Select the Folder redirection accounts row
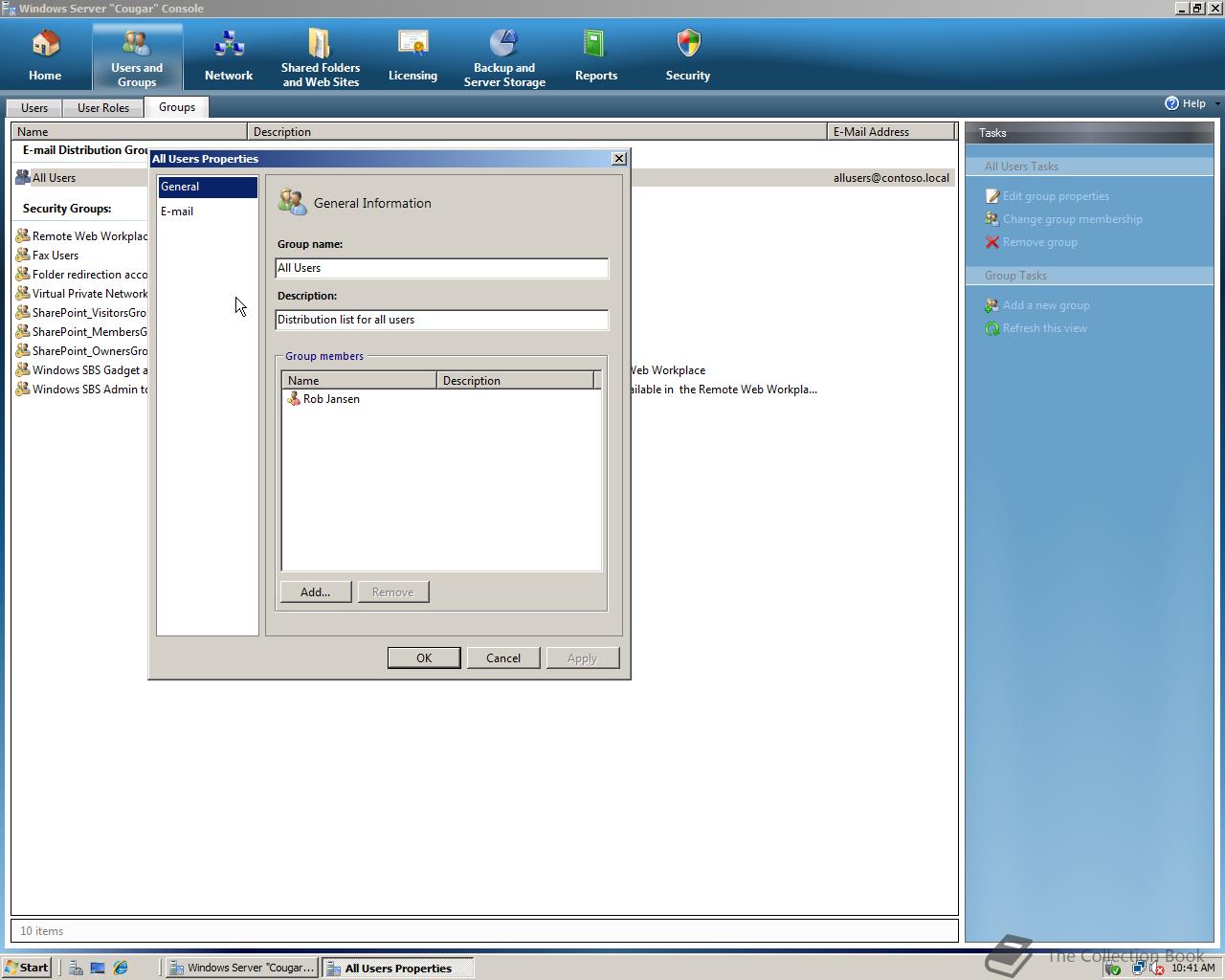The height and width of the screenshot is (980, 1225). tap(81, 275)
